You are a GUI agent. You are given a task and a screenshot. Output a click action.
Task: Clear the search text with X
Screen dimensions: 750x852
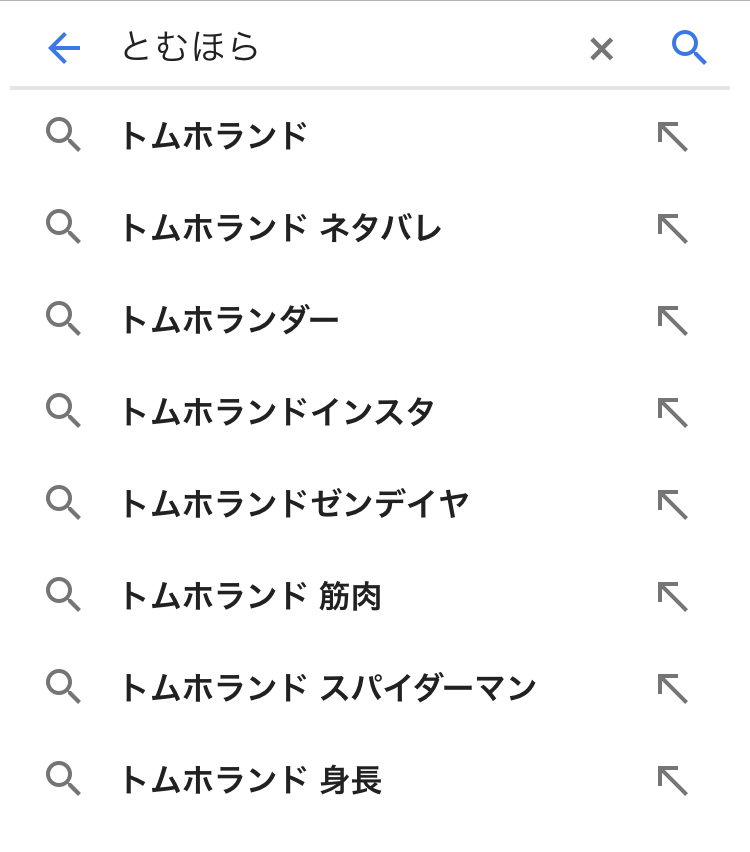[601, 48]
